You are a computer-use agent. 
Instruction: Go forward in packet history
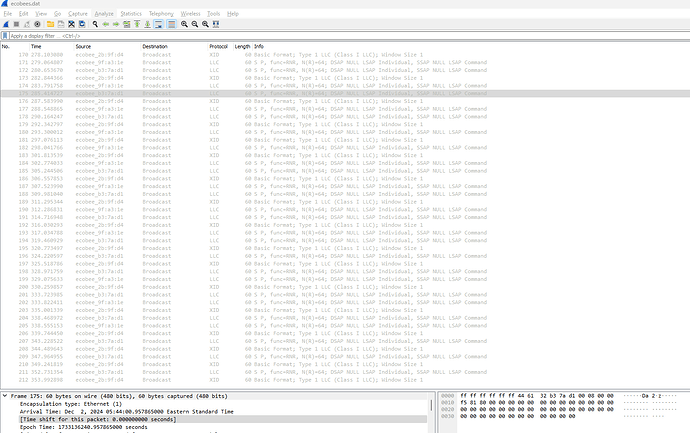(116, 24)
